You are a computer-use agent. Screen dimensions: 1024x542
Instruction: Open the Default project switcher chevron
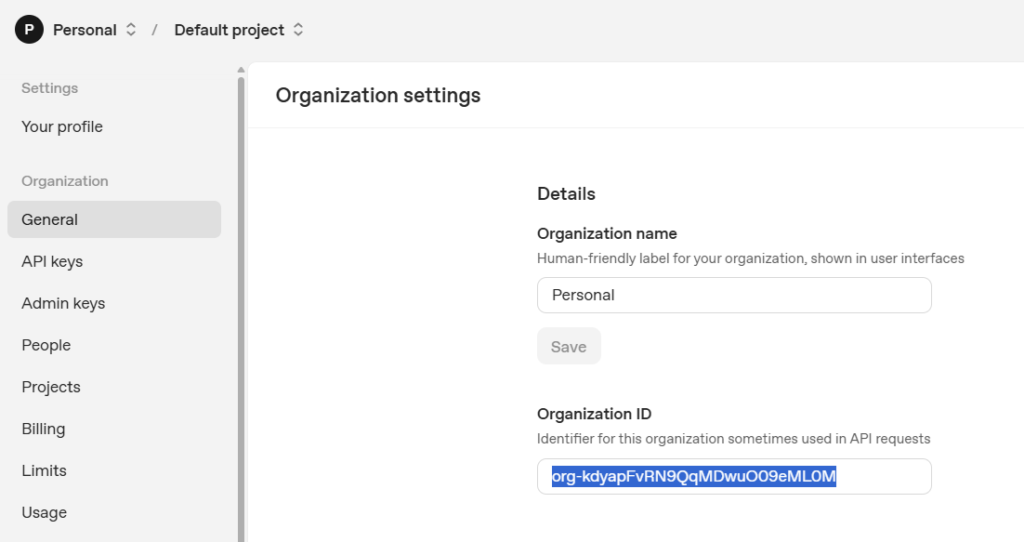[x=298, y=30]
